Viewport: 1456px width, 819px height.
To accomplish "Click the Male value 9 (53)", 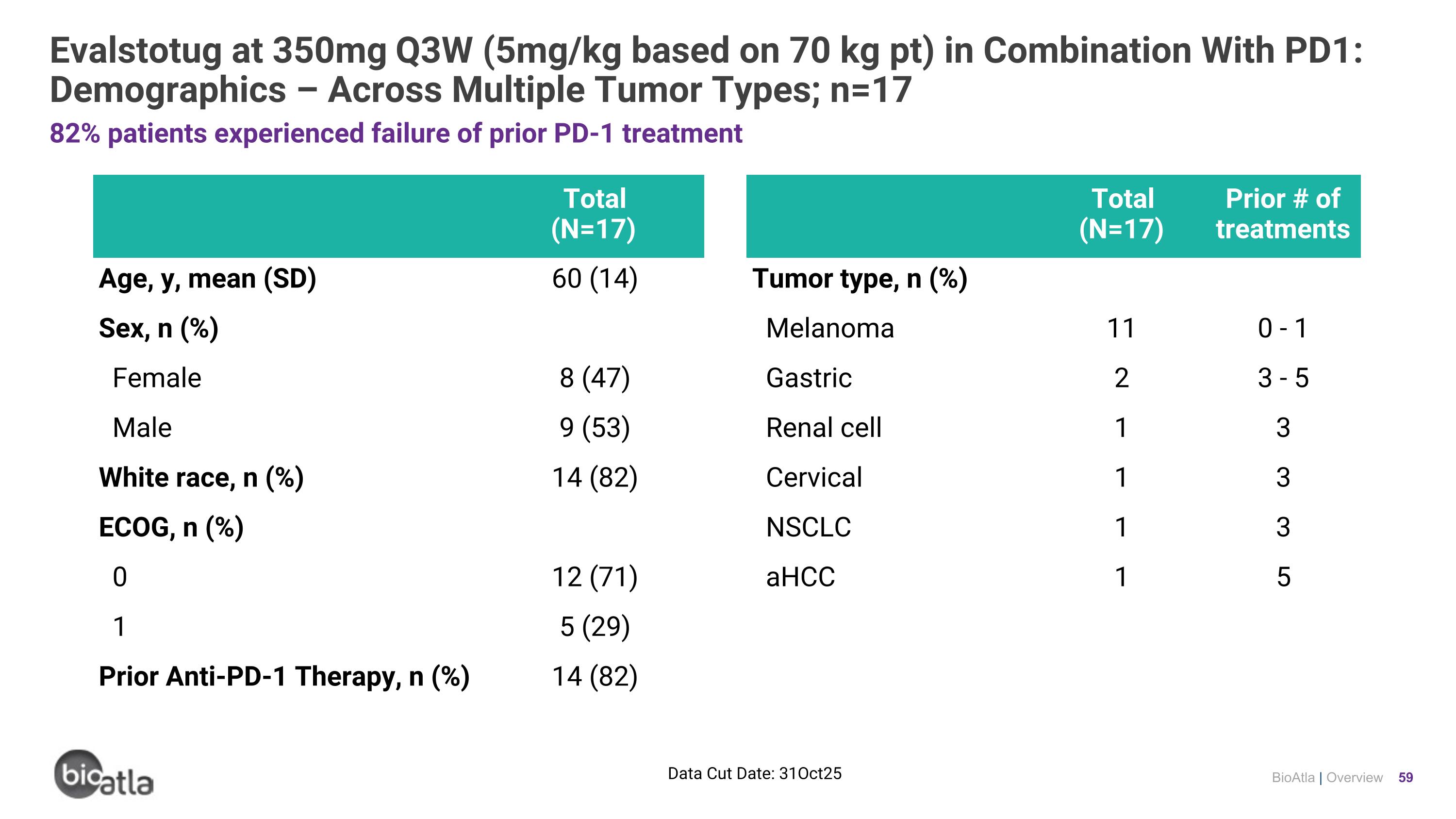I will coord(595,428).
